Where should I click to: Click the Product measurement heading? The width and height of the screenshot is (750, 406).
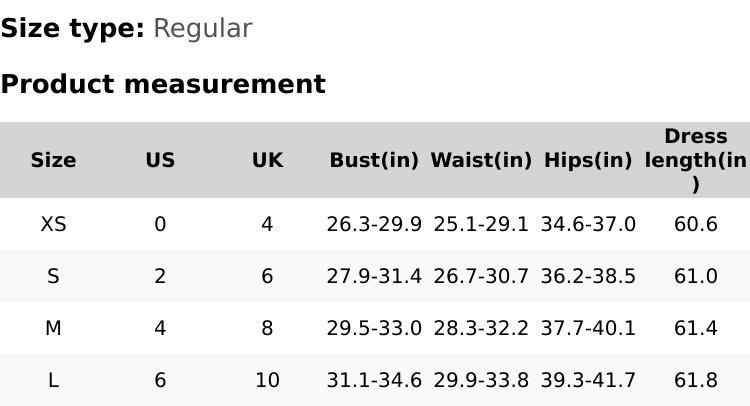click(163, 84)
